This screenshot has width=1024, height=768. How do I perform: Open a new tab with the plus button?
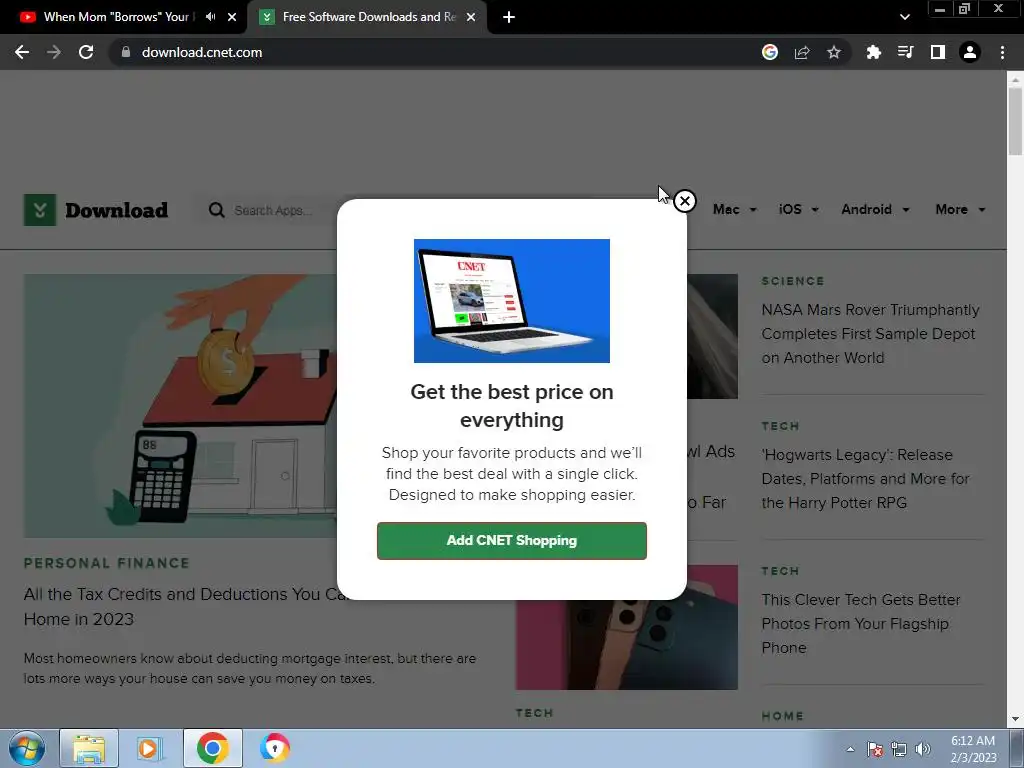click(509, 17)
